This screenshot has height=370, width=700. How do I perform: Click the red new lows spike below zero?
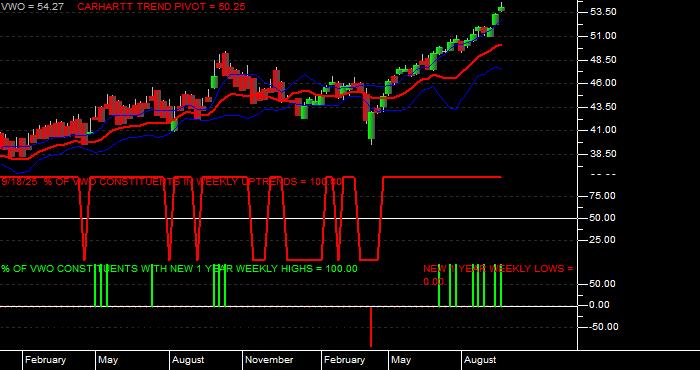pos(371,326)
